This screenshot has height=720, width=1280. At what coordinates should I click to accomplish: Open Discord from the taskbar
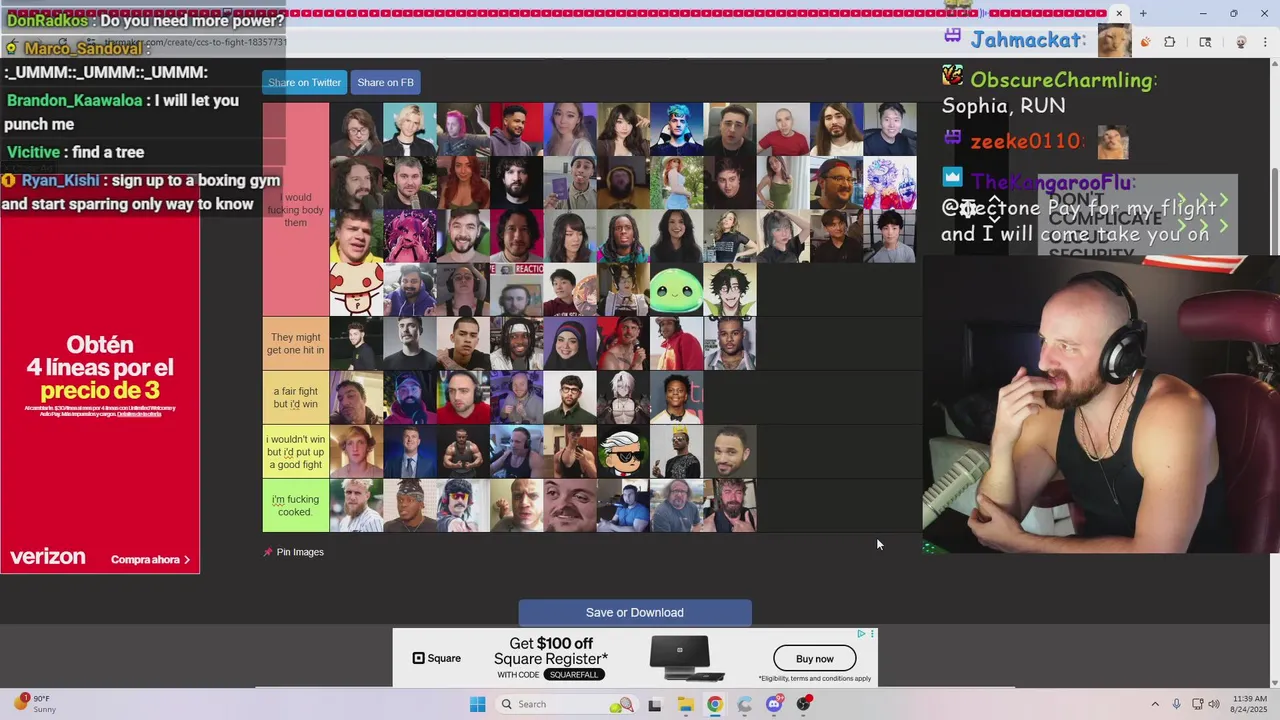pos(774,704)
